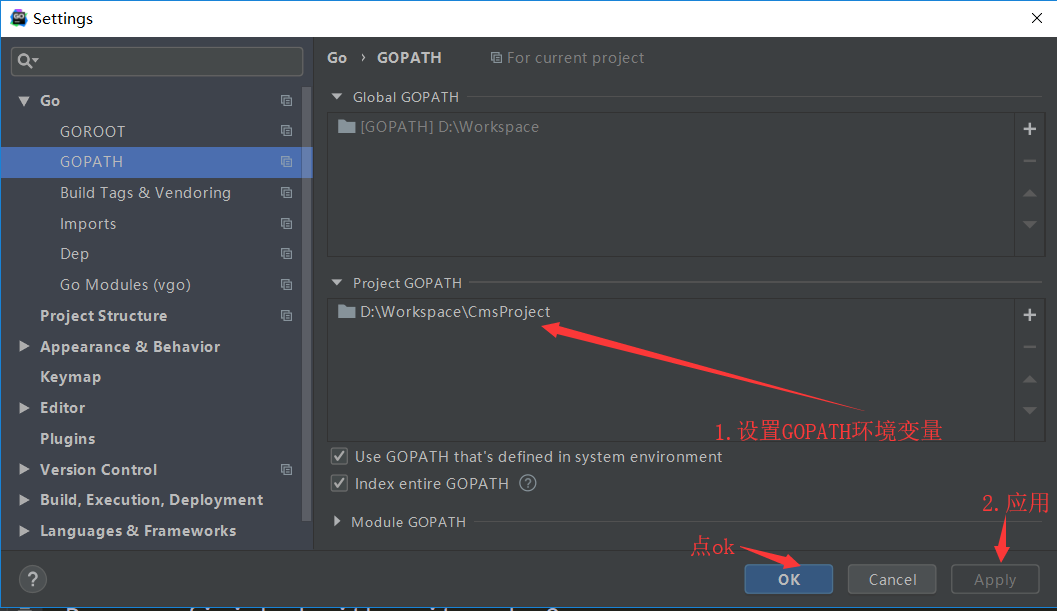
Task: Click project-level icon next to Version Control
Action: (287, 470)
